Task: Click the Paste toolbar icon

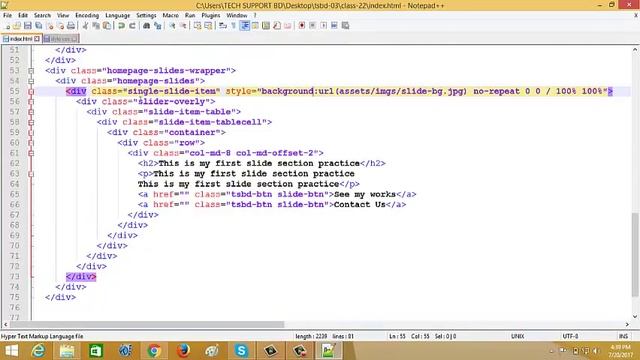Action: 107,26
